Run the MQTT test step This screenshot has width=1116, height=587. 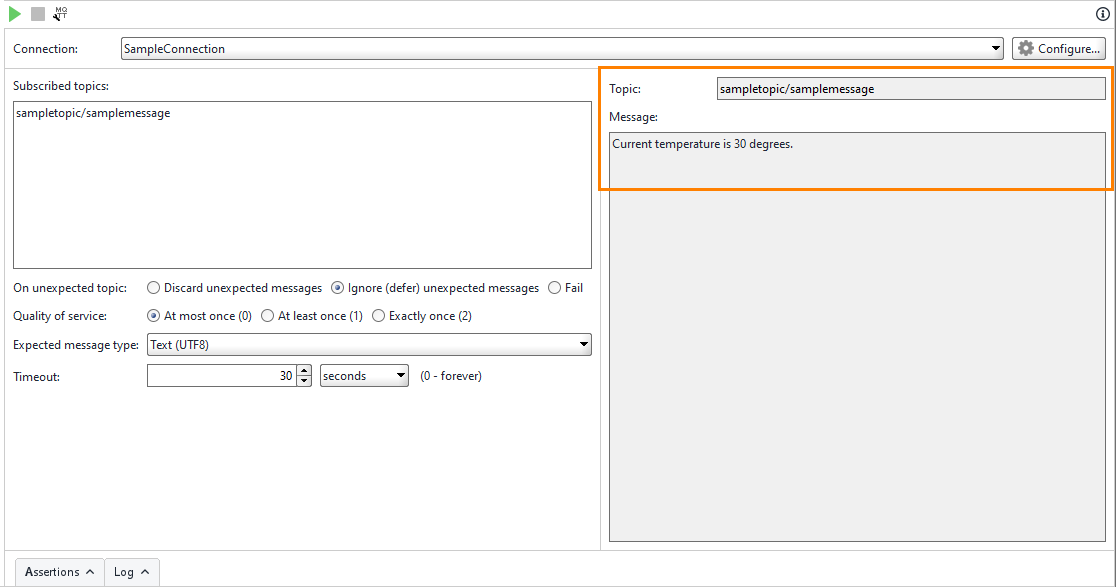[16, 14]
